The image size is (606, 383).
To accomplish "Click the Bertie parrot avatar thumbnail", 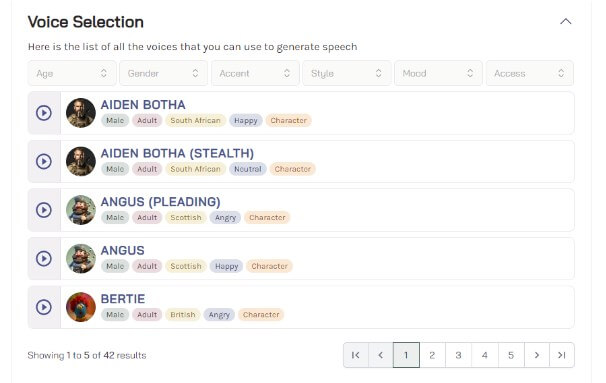I will click(81, 307).
